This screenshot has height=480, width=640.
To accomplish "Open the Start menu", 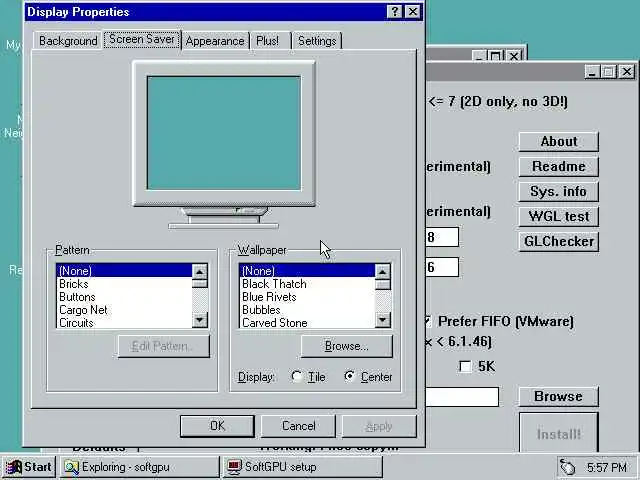I will (29, 467).
